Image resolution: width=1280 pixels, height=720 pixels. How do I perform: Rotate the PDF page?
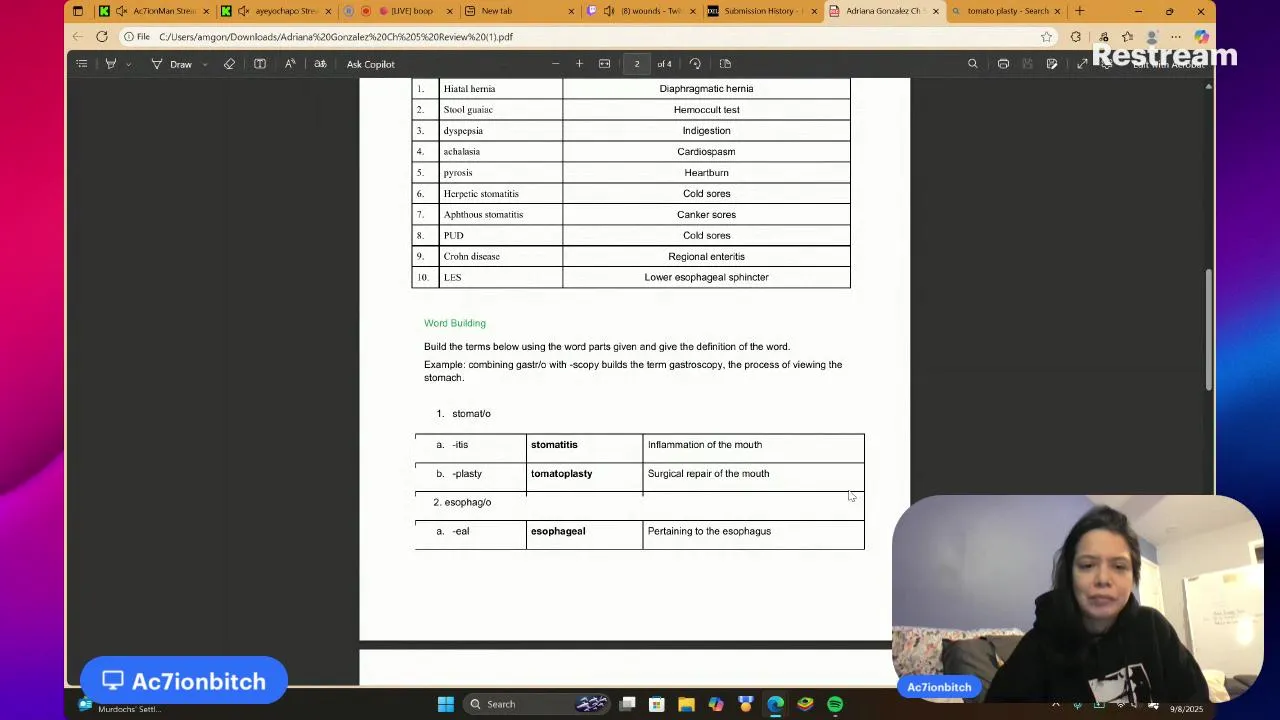click(695, 64)
